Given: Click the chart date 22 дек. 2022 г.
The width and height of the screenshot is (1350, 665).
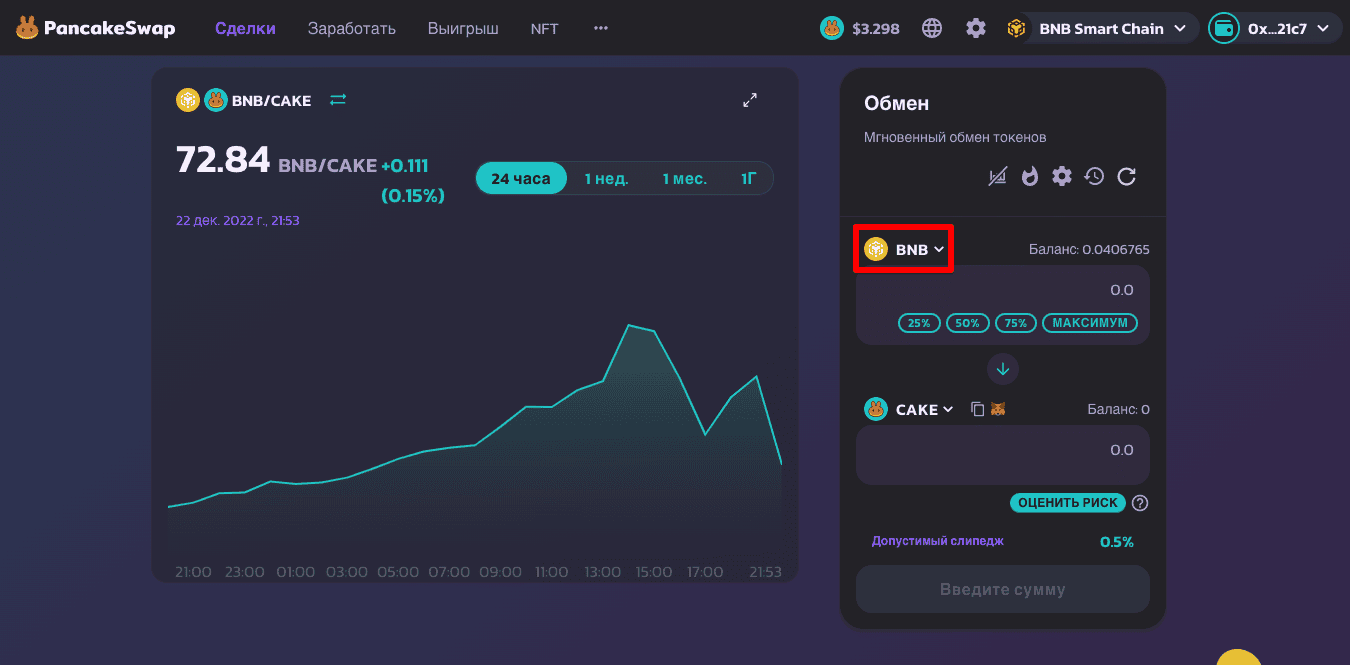Looking at the screenshot, I should pos(238,220).
